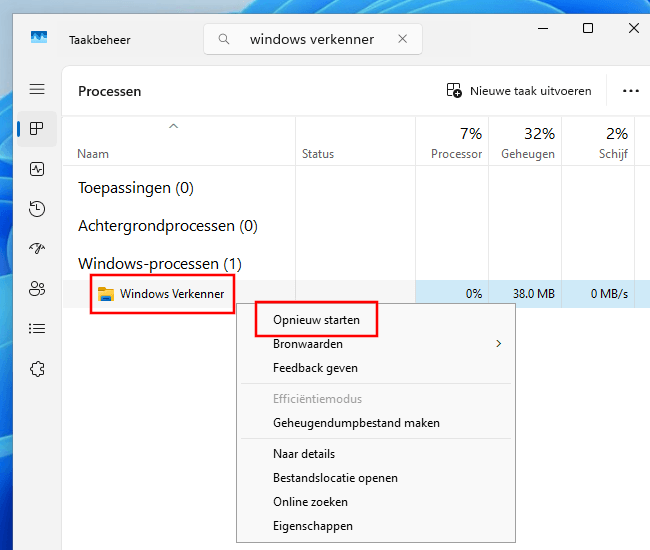Close the Taakbeheer window
This screenshot has height=550, width=650.
tap(634, 28)
